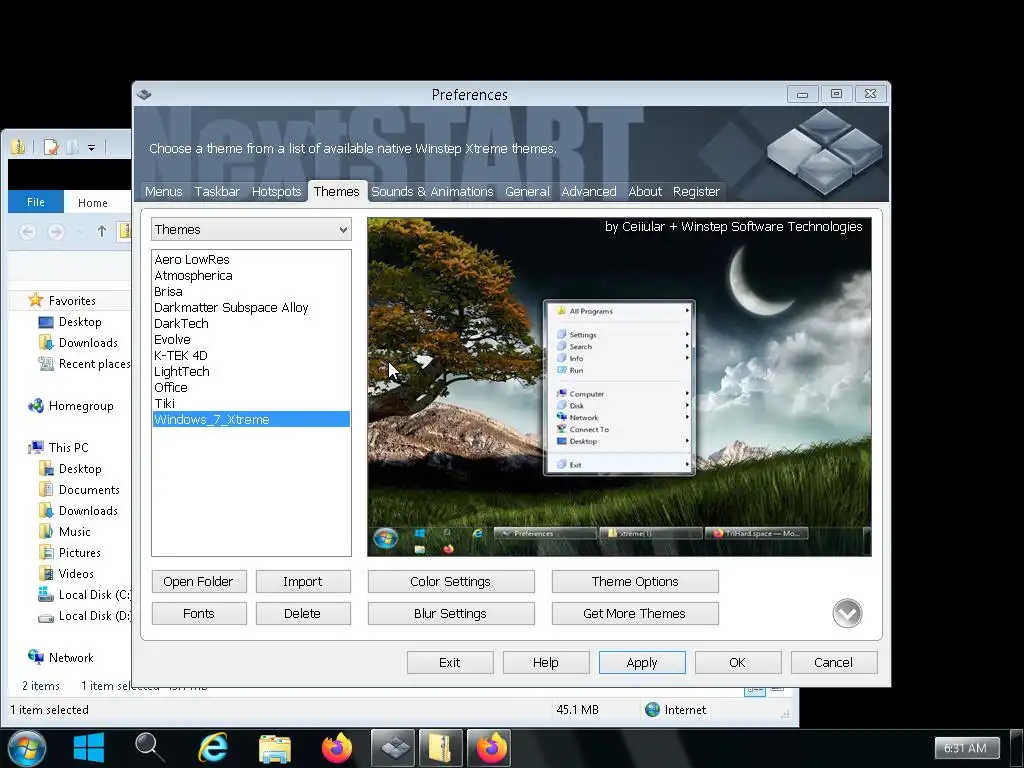Click the Help button

(546, 662)
